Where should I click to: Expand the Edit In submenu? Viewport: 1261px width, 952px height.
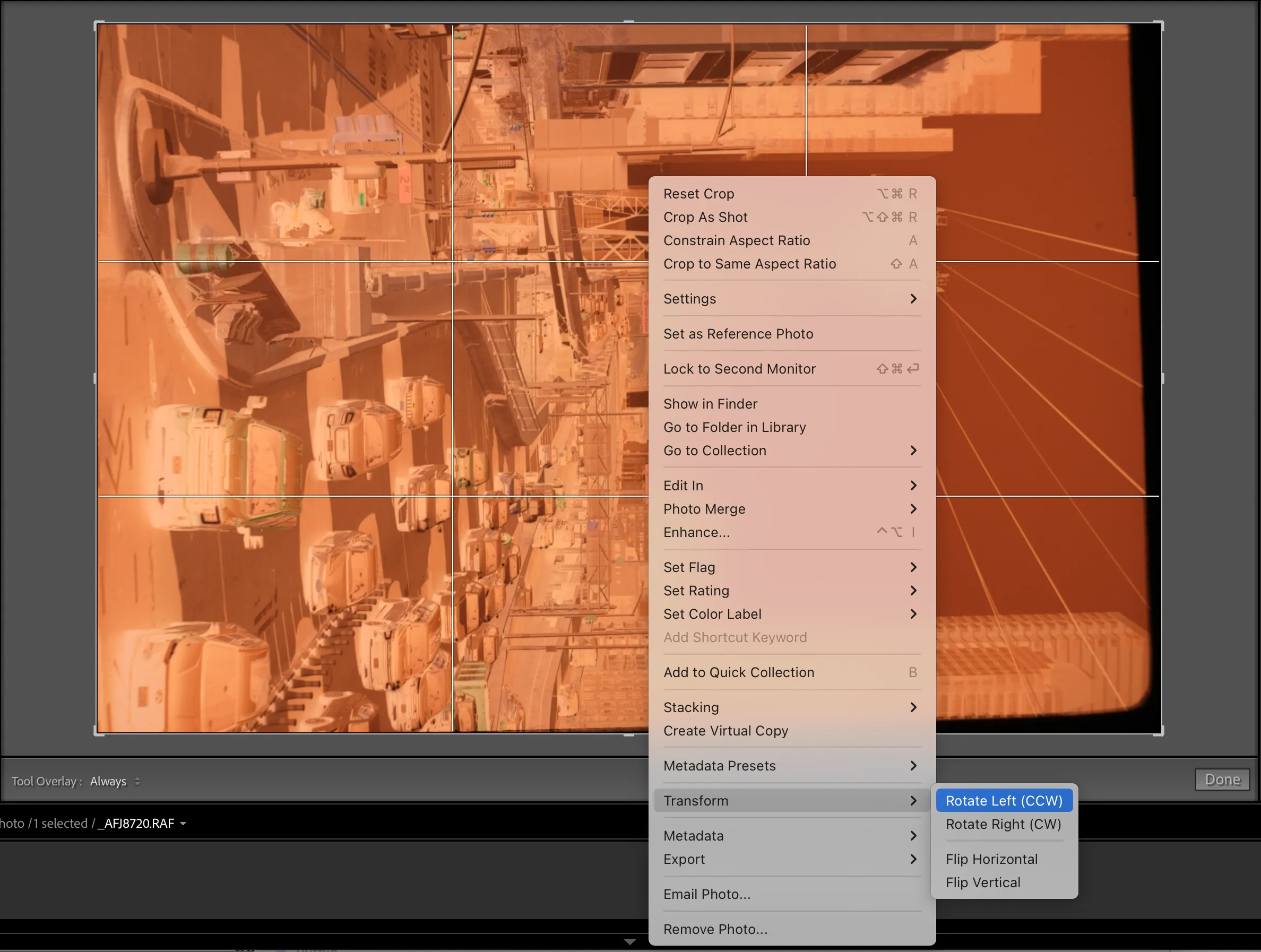point(790,485)
